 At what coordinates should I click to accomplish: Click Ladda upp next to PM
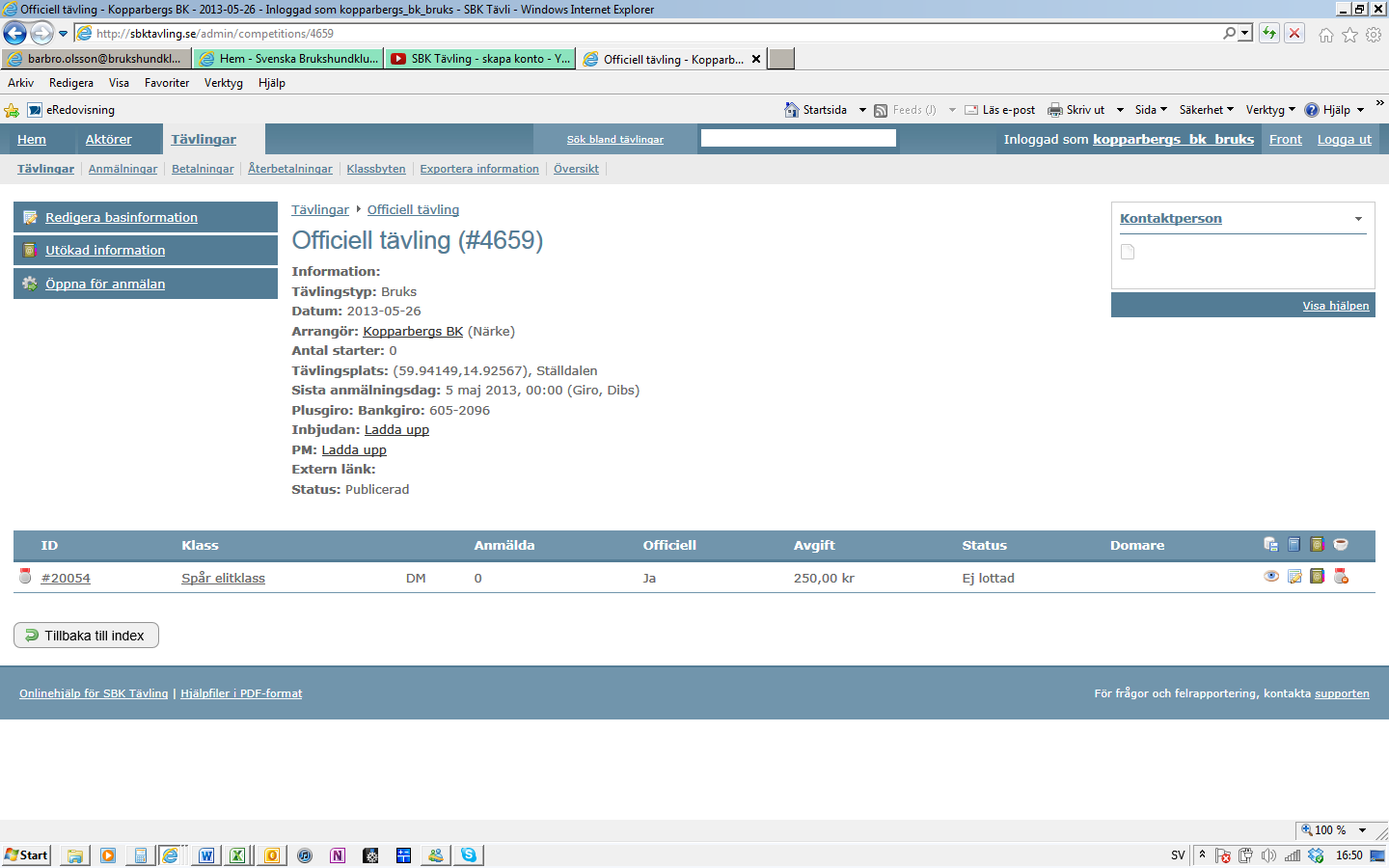click(354, 449)
